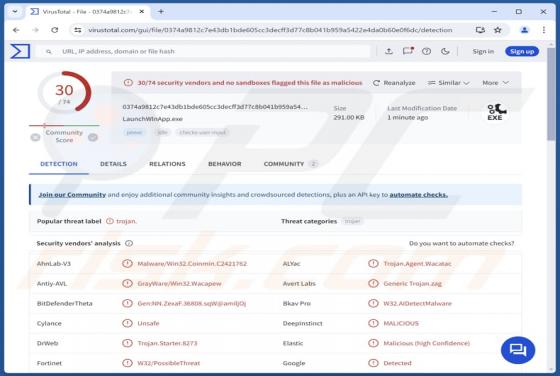The height and width of the screenshot is (376, 560).
Task: Switch to the COMMUNITY tab
Action: click(290, 164)
